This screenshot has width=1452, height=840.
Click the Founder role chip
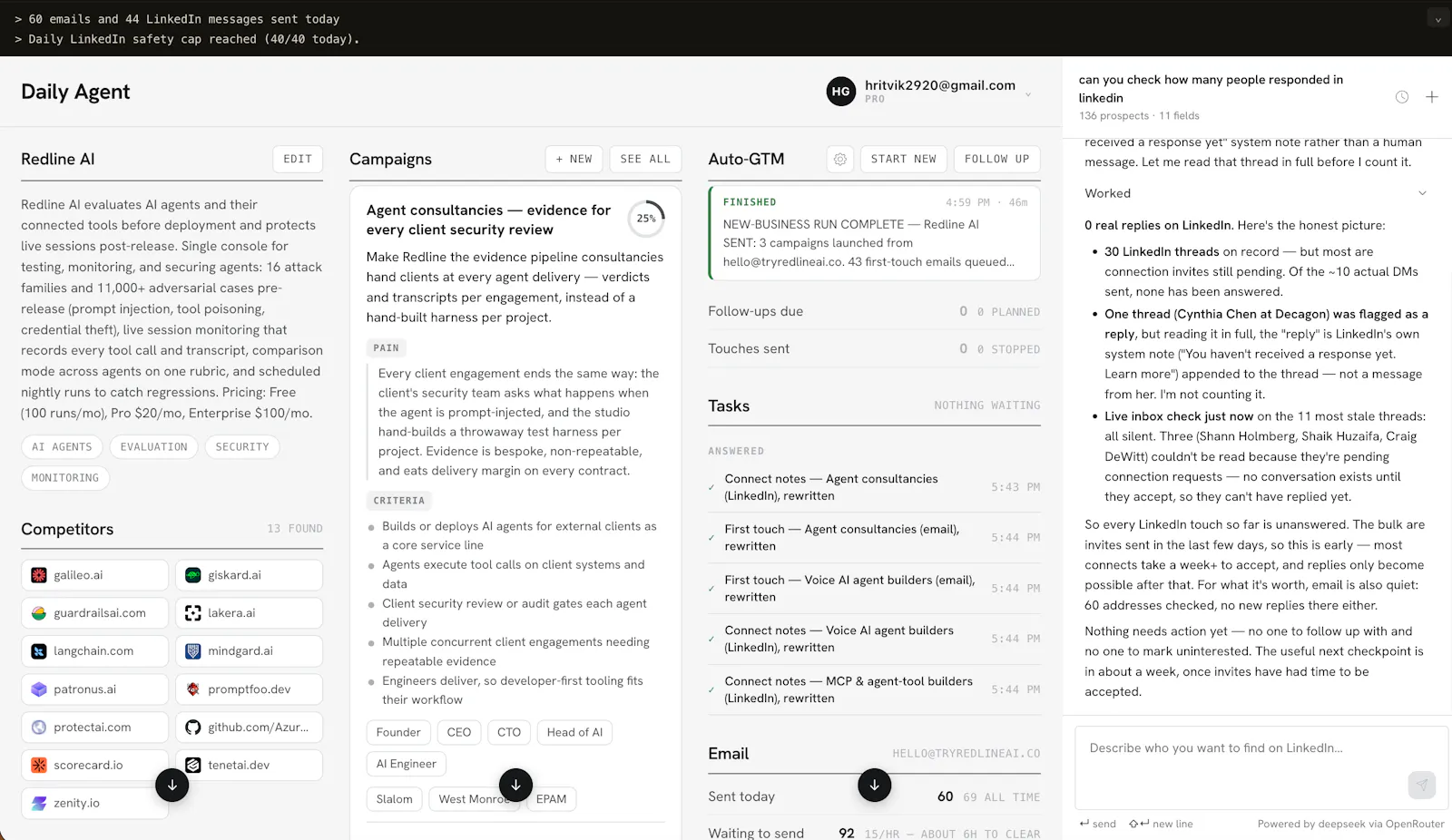pos(398,732)
